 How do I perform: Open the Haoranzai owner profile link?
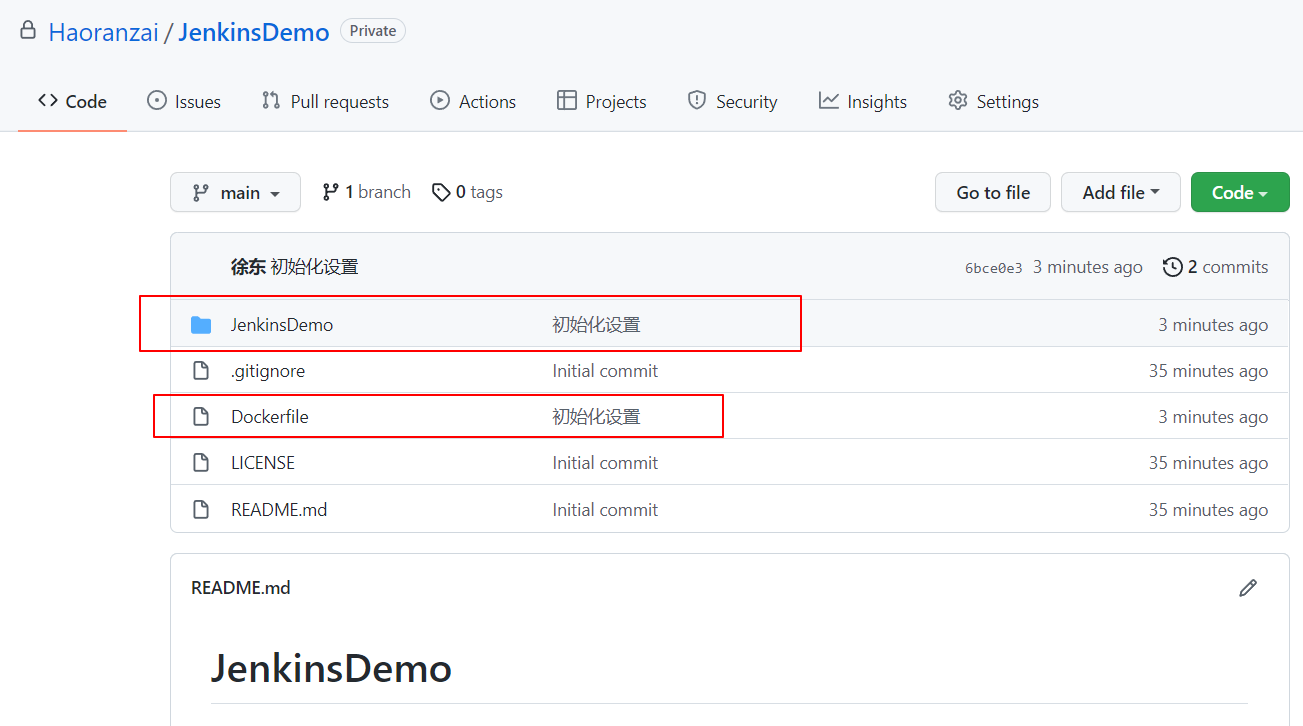click(103, 32)
